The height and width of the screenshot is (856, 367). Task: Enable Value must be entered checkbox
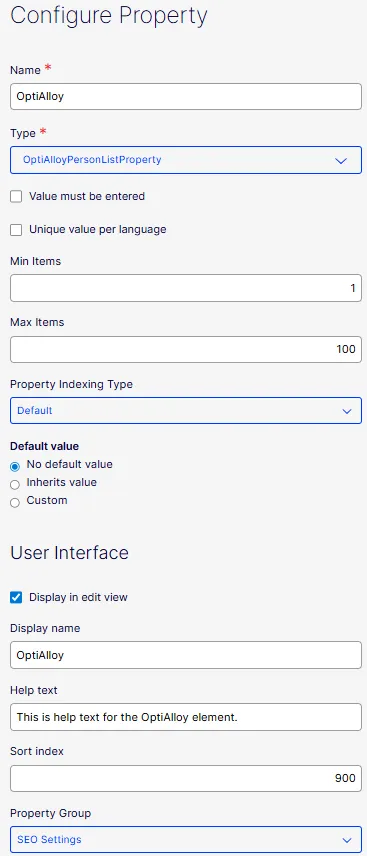point(16,197)
